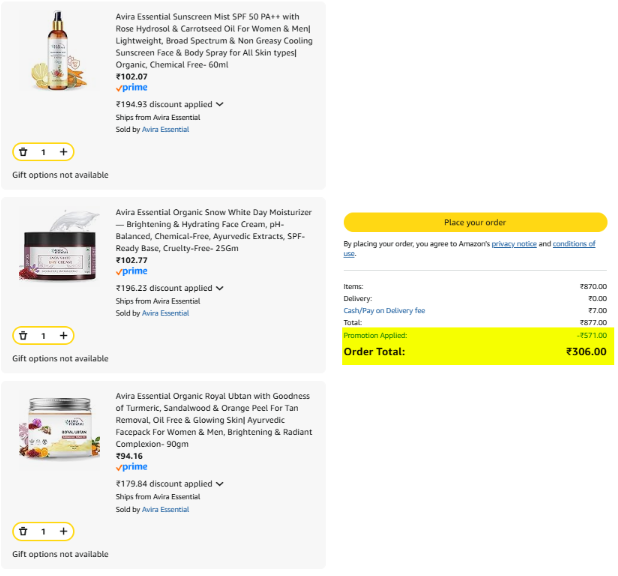This screenshot has width=618, height=576.
Task: Open Avira Essential seller link for Royal Ubtan
Action: pos(165,510)
